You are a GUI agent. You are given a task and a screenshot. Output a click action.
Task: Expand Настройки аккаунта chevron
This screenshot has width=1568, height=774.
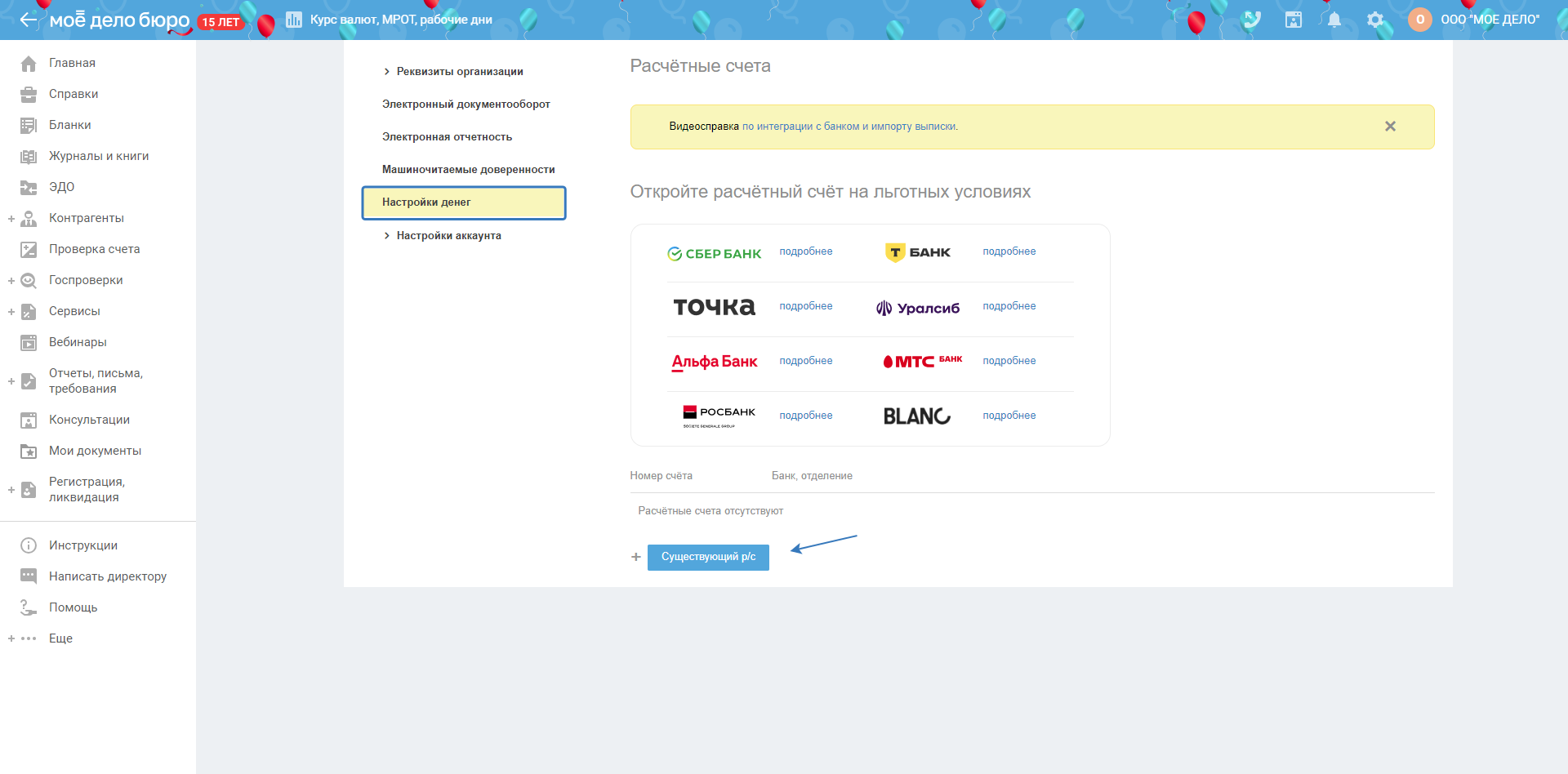(x=386, y=236)
